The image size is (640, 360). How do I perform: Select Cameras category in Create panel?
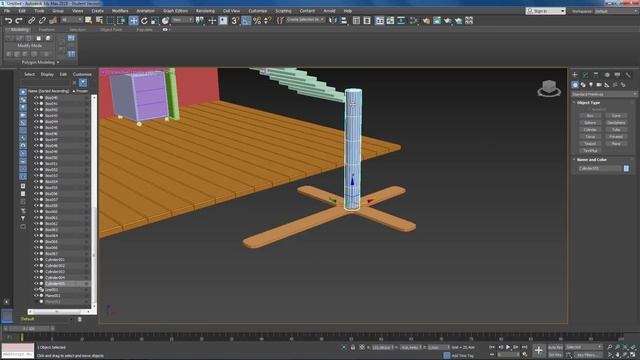(599, 85)
